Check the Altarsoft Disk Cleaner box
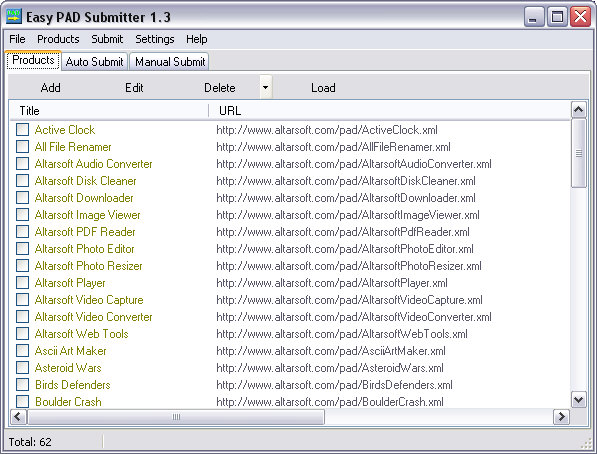This screenshot has width=597, height=454. pos(22,181)
